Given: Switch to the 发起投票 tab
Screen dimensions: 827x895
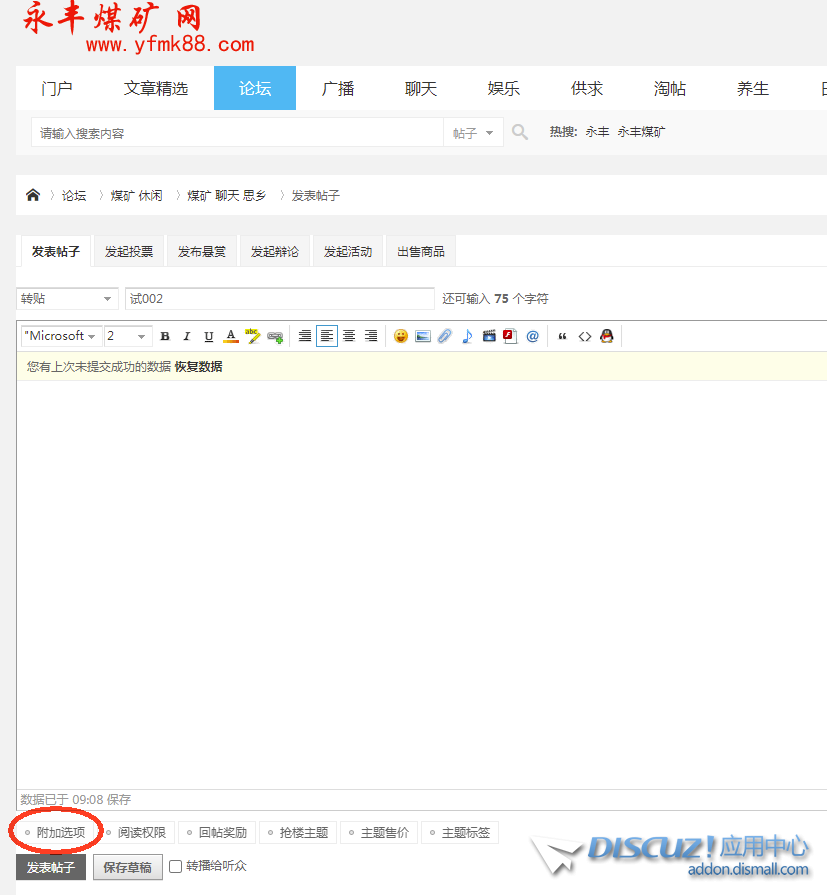Looking at the screenshot, I should pyautogui.click(x=129, y=252).
